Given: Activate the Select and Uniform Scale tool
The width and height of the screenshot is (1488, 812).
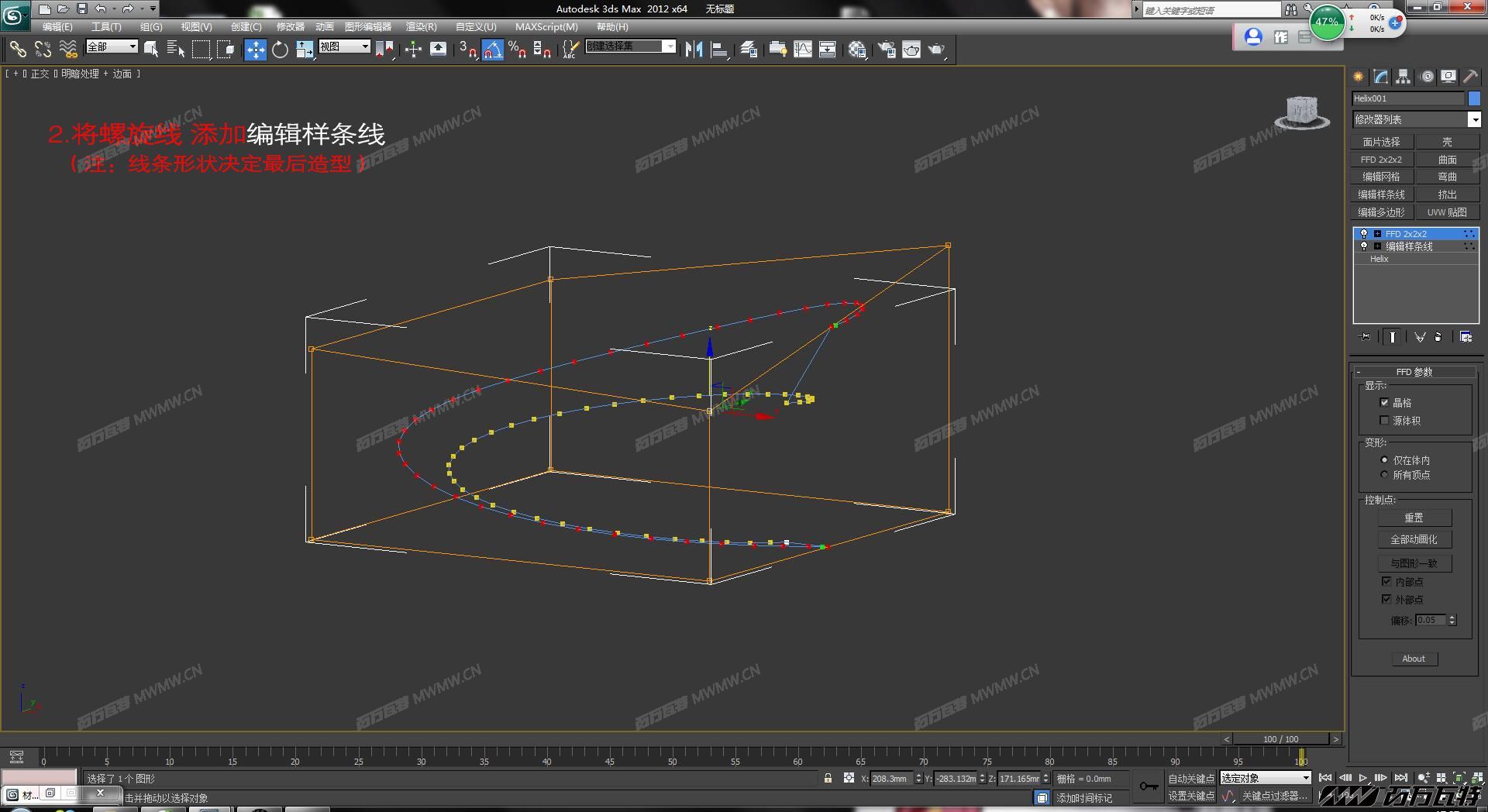Looking at the screenshot, I should [x=305, y=50].
